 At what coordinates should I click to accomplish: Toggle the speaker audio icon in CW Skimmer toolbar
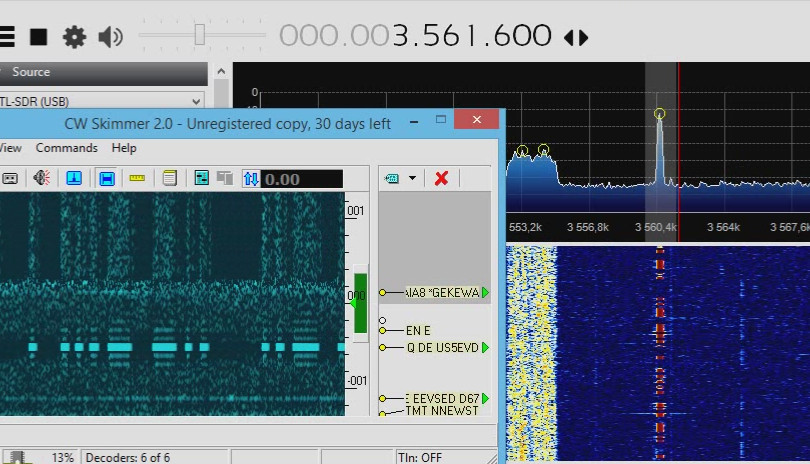(x=41, y=178)
